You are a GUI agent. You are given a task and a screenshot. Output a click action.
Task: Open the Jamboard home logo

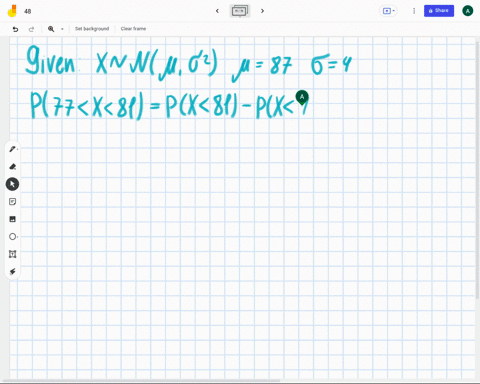pos(12,11)
